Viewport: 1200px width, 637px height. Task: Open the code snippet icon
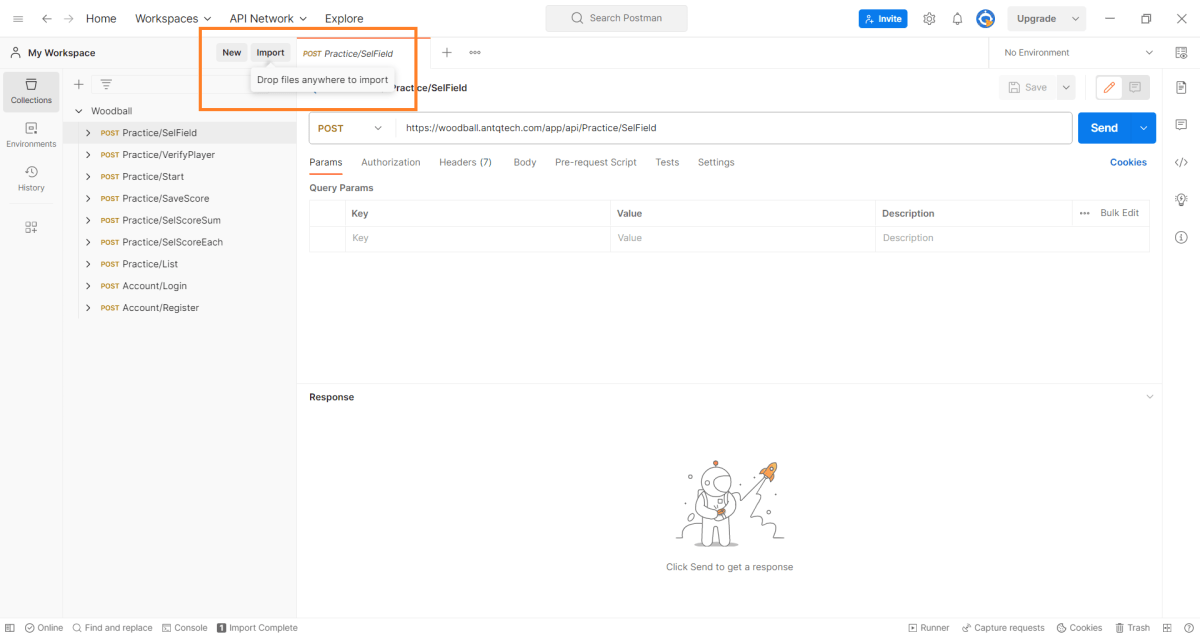1181,162
